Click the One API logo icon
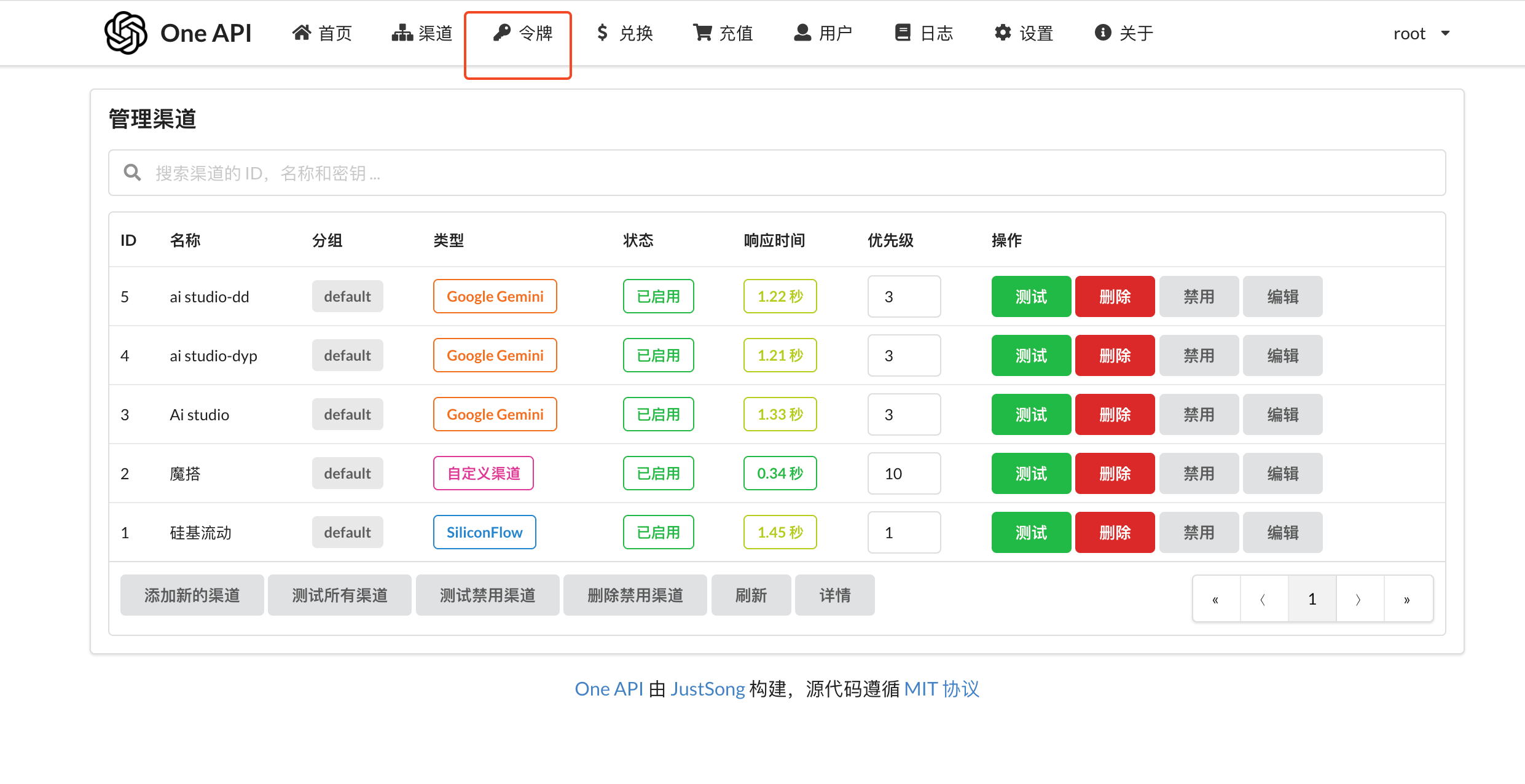Screen dimensions: 1525x784 126,33
